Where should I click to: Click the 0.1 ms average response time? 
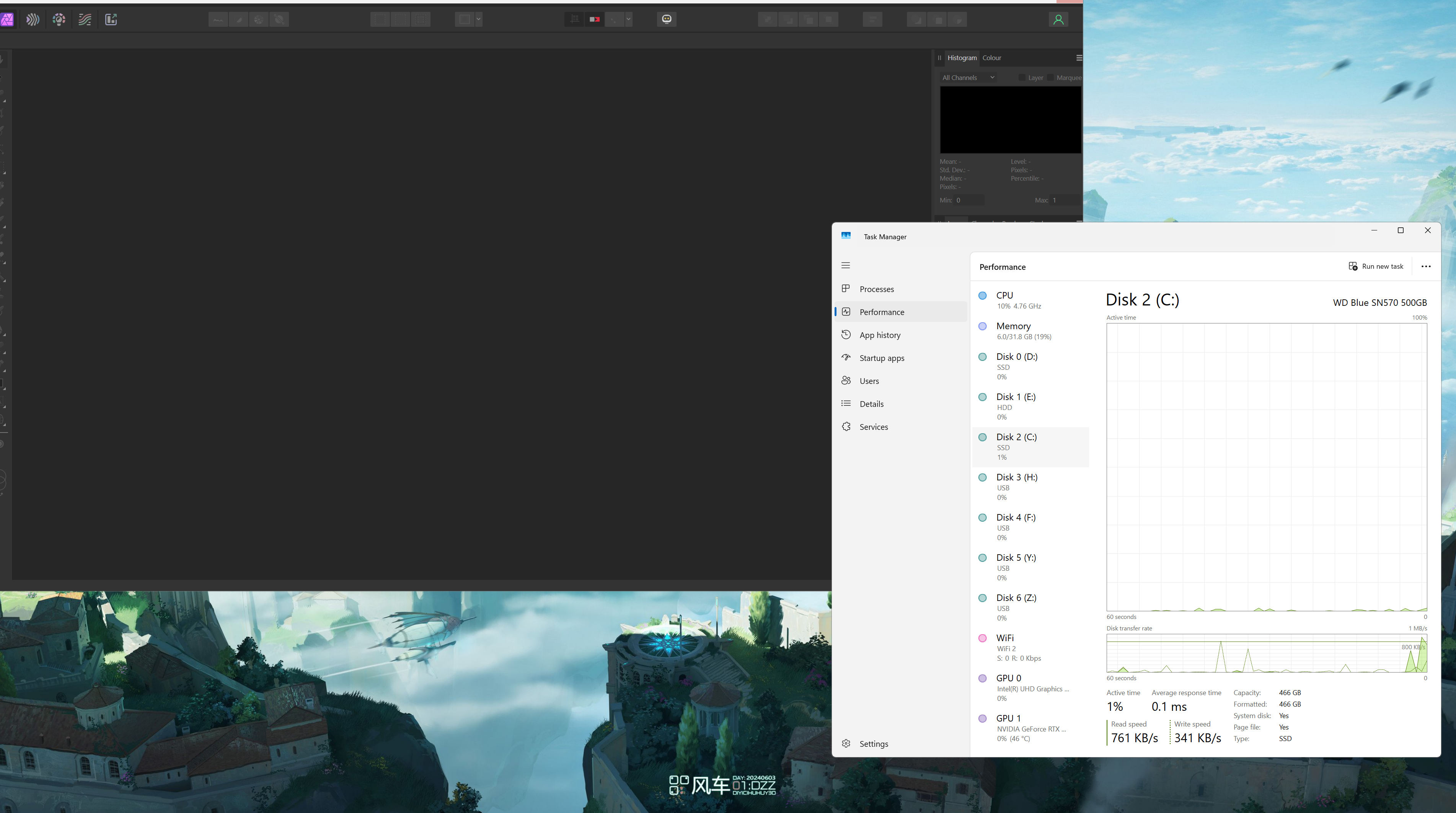click(x=1169, y=707)
